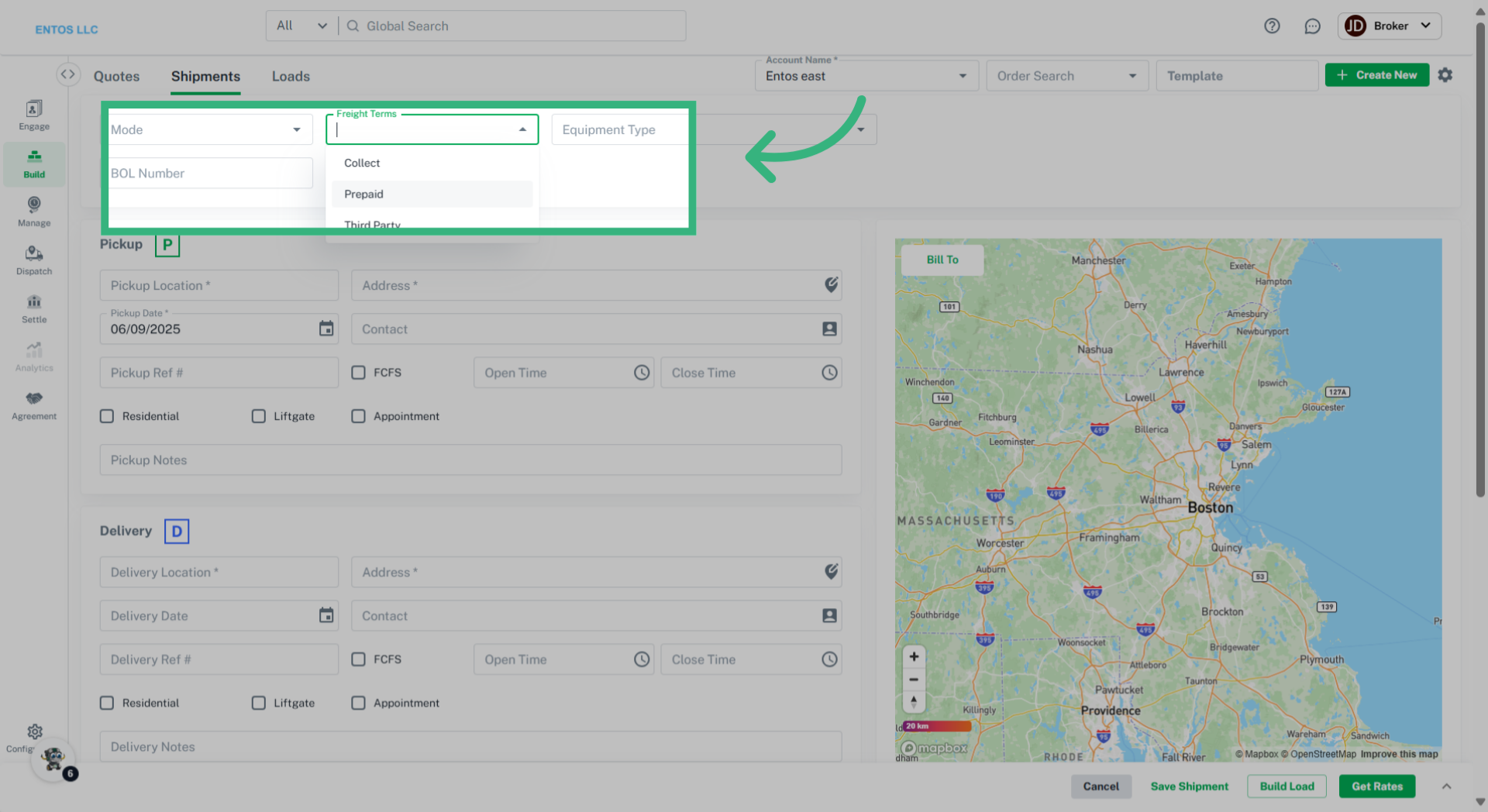Zoom in on the map

[914, 657]
